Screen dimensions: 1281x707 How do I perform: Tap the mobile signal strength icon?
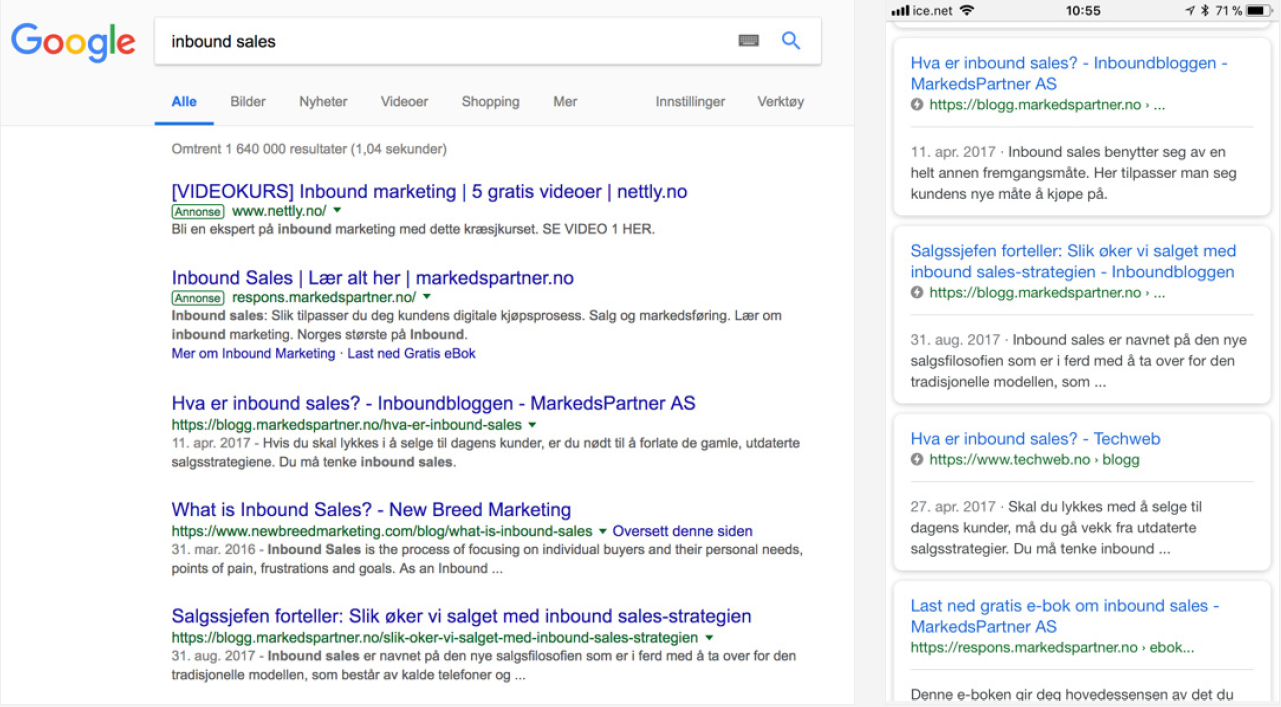(x=900, y=11)
